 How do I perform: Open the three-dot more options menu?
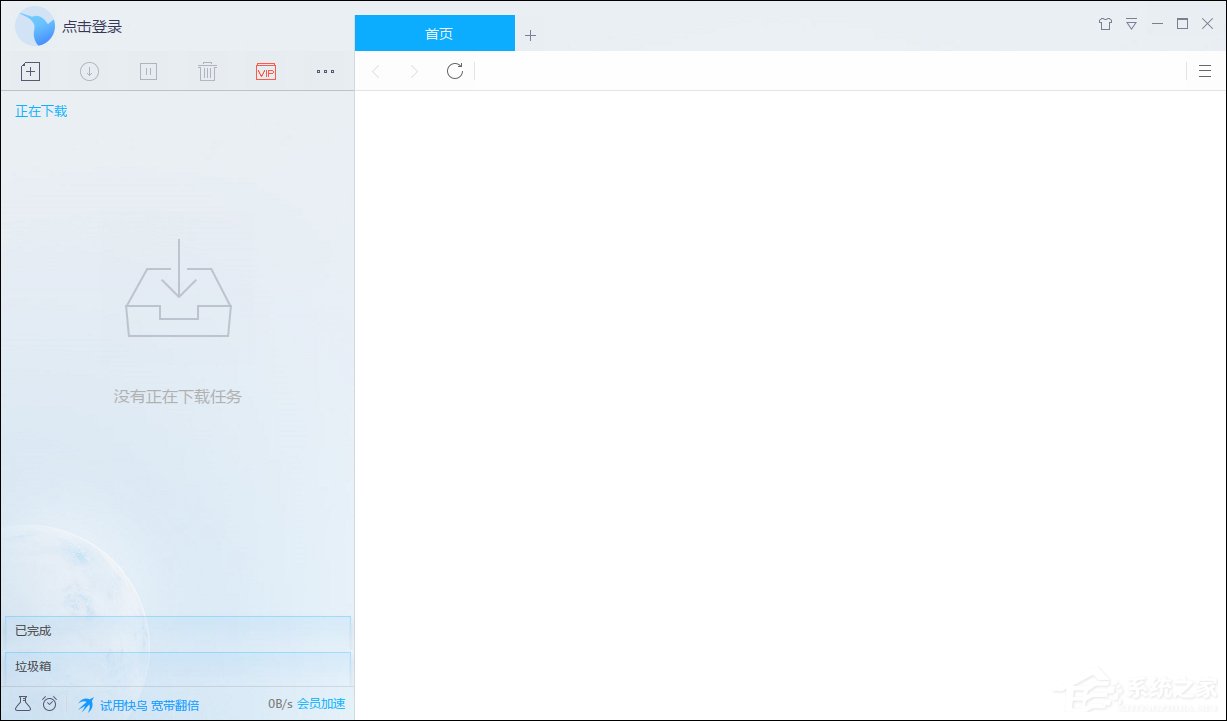pyautogui.click(x=325, y=71)
